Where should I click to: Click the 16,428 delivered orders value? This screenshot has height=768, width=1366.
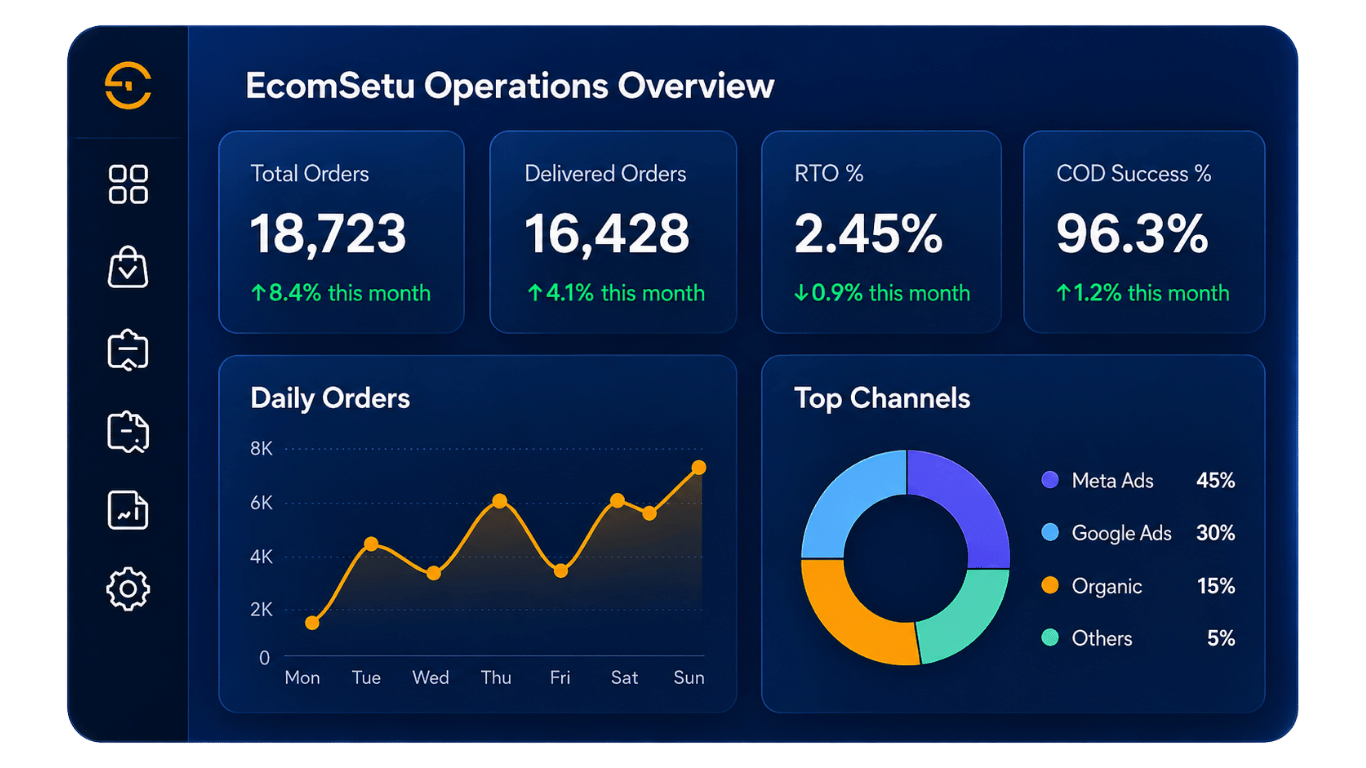[607, 234]
